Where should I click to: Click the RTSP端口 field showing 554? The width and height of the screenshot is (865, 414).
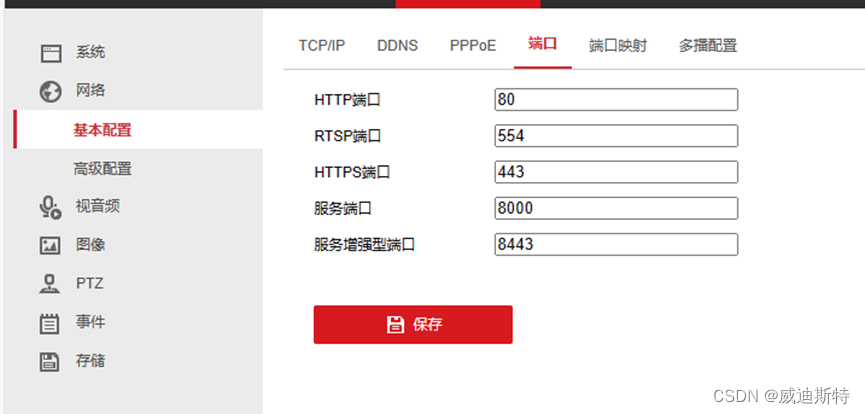click(616, 136)
